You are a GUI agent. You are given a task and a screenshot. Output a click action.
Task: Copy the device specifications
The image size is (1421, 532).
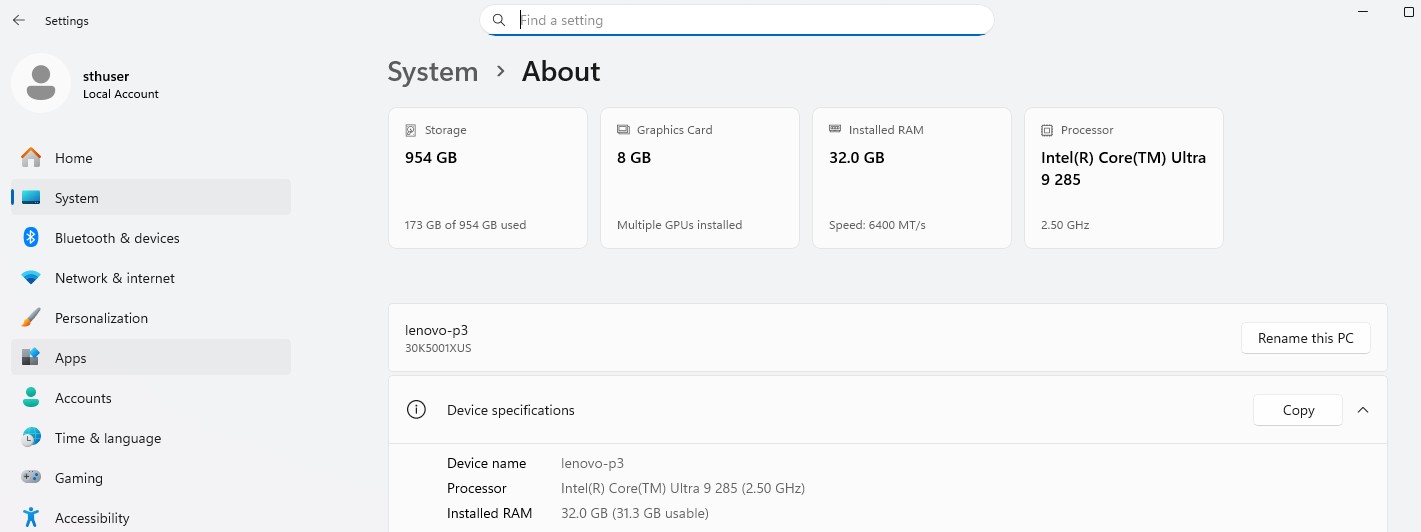[x=1298, y=410]
